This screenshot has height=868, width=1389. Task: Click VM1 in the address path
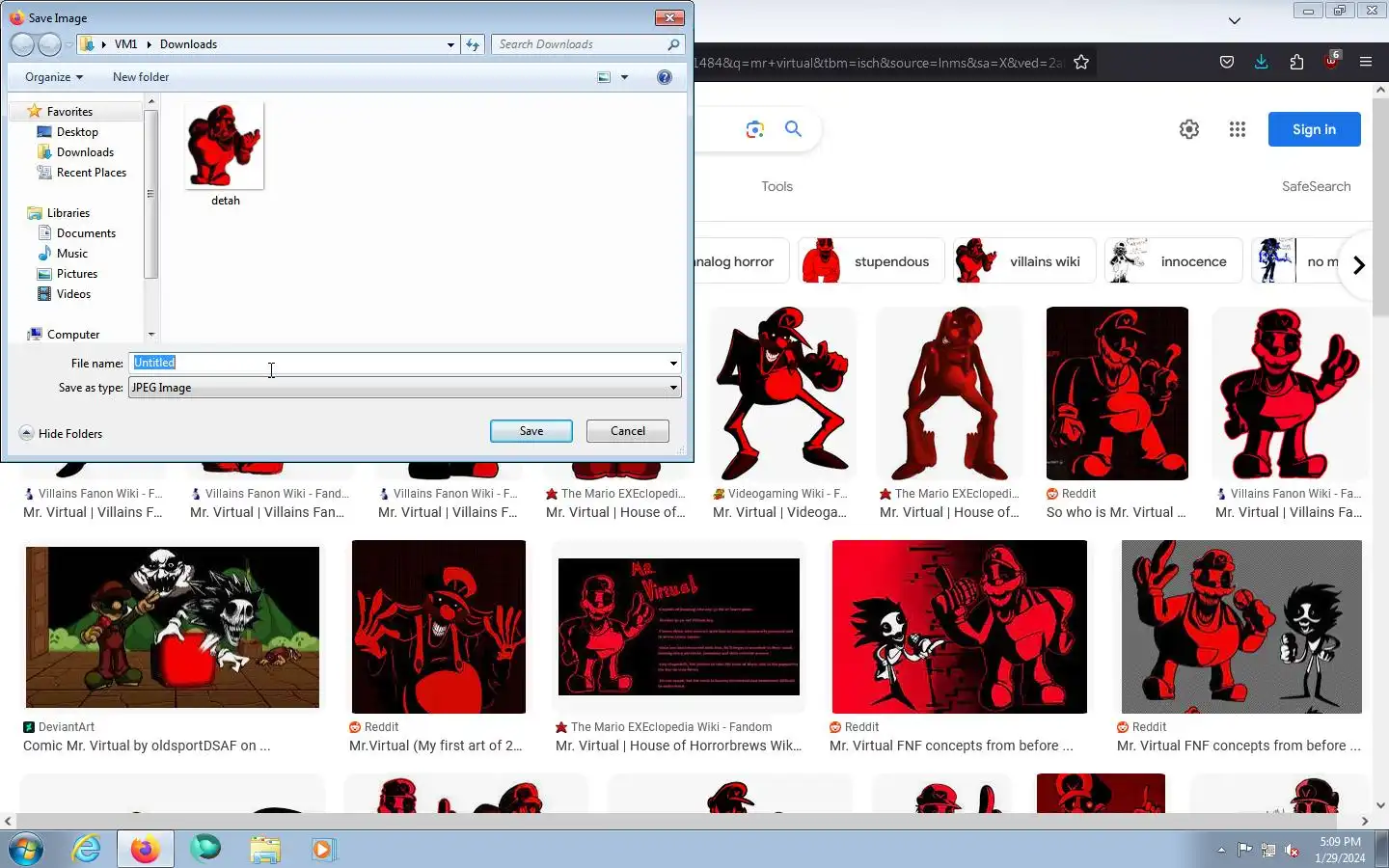click(x=125, y=44)
